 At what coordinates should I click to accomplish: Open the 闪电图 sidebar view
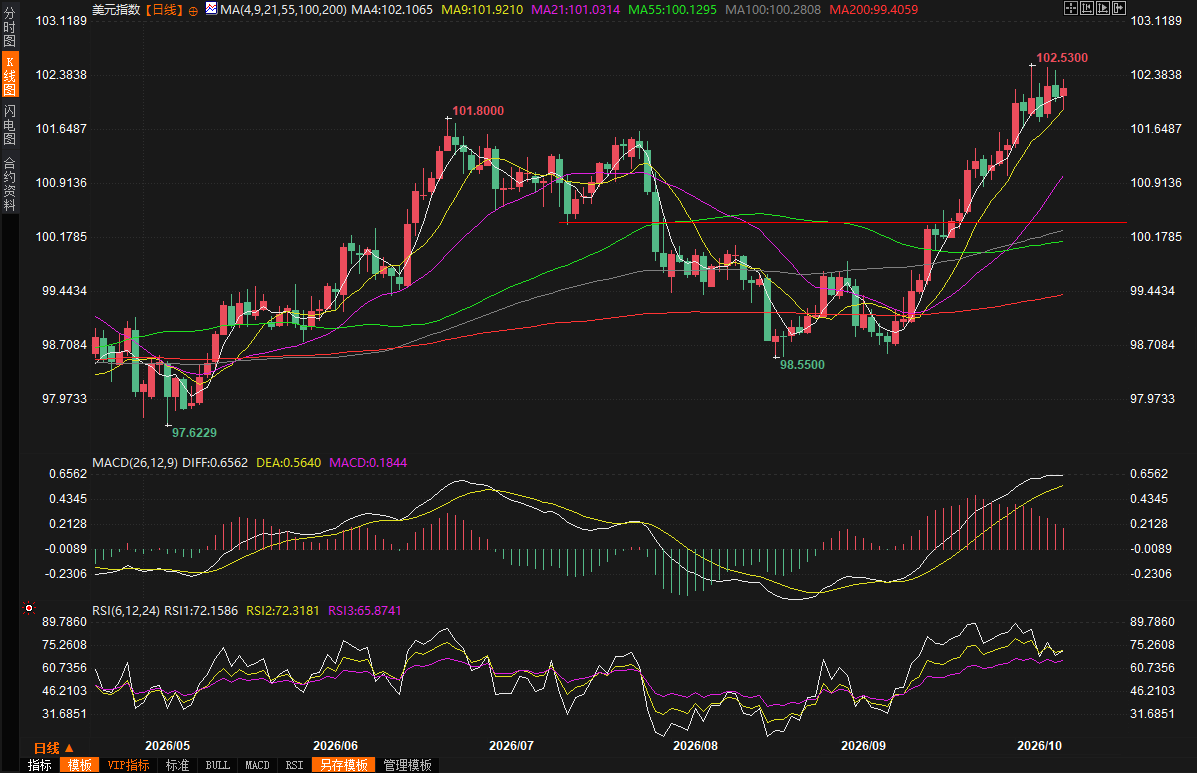pyautogui.click(x=9, y=124)
